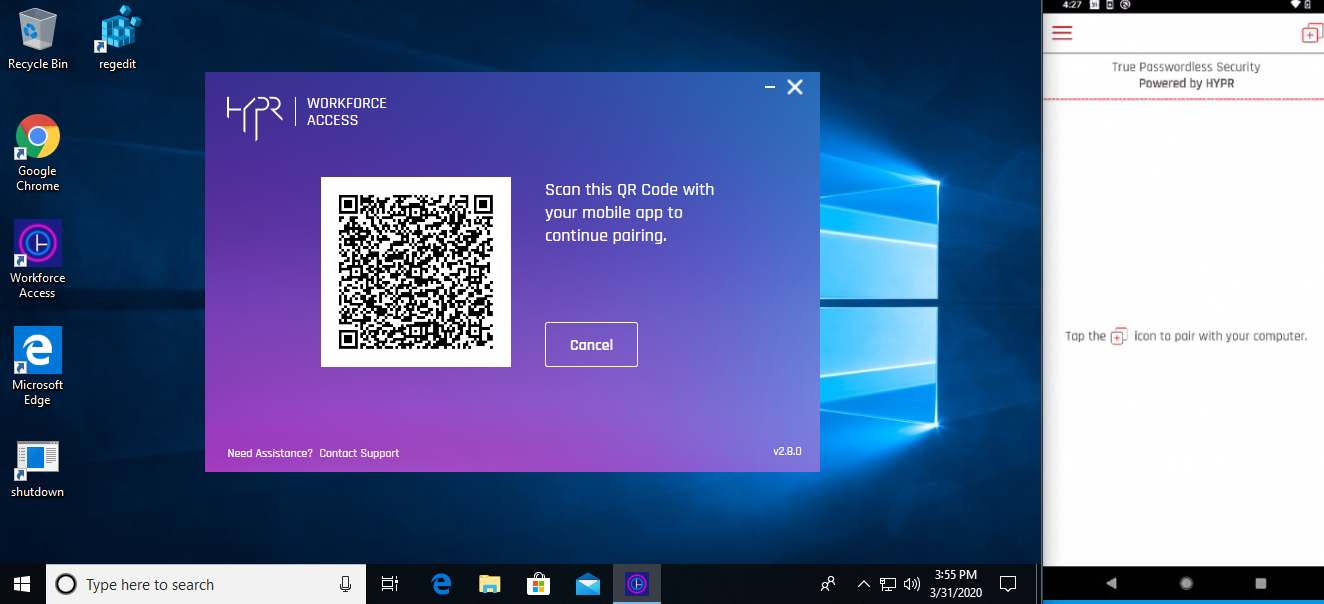Select the shutdown desktop shortcut
Screen dimensions: 1324x604
pos(38,470)
